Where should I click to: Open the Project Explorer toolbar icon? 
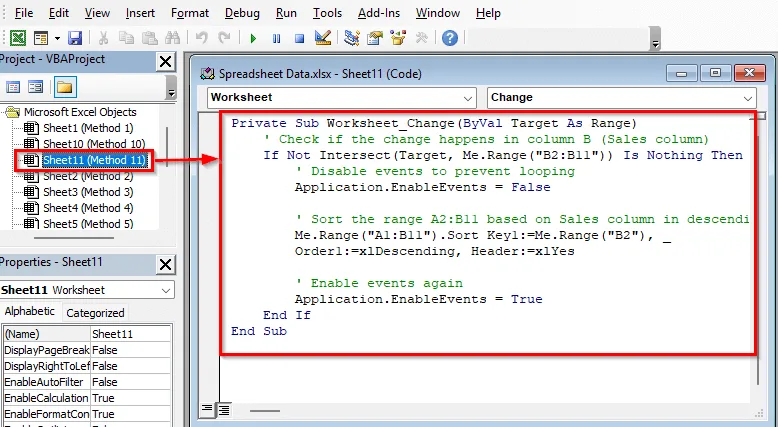tap(352, 38)
